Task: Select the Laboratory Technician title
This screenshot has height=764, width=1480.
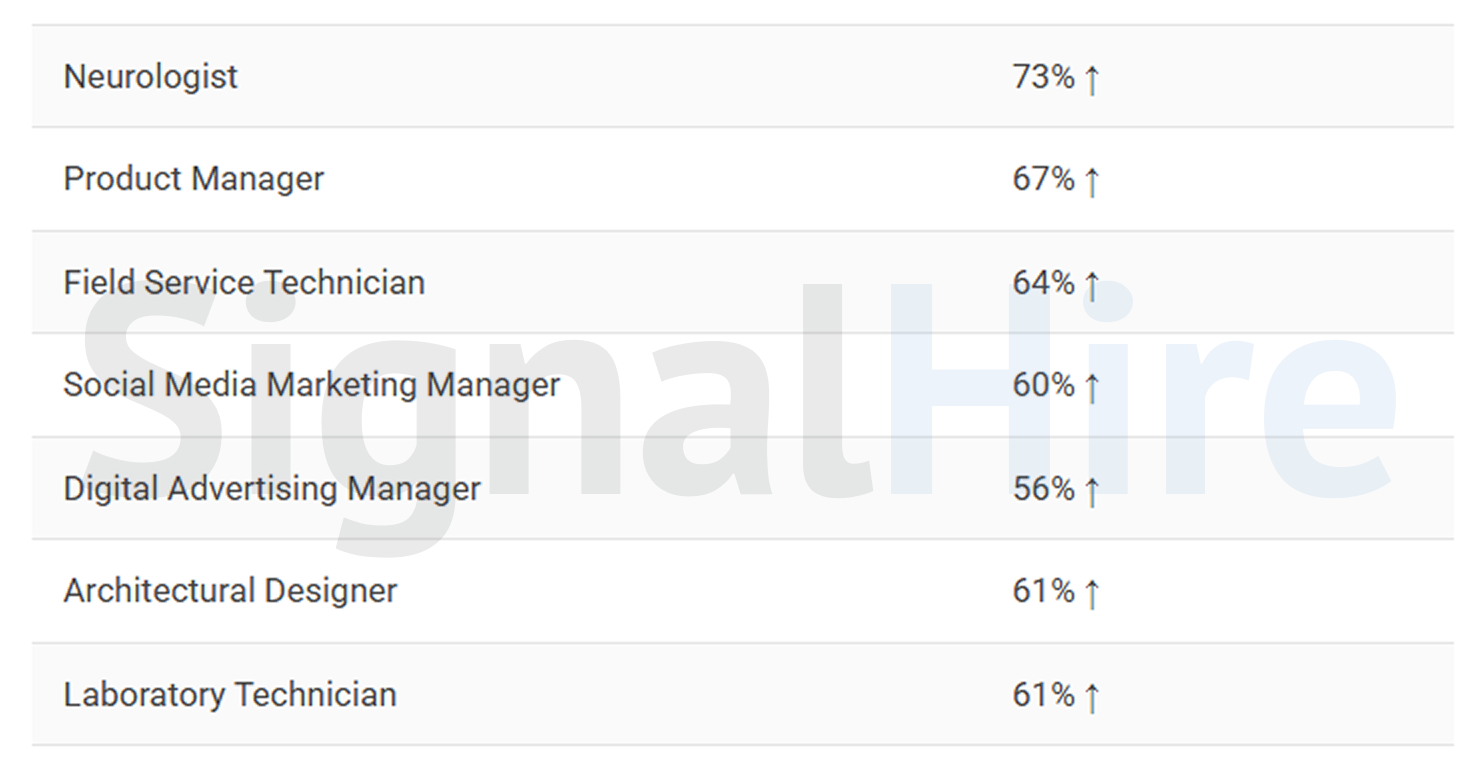Action: (x=230, y=695)
